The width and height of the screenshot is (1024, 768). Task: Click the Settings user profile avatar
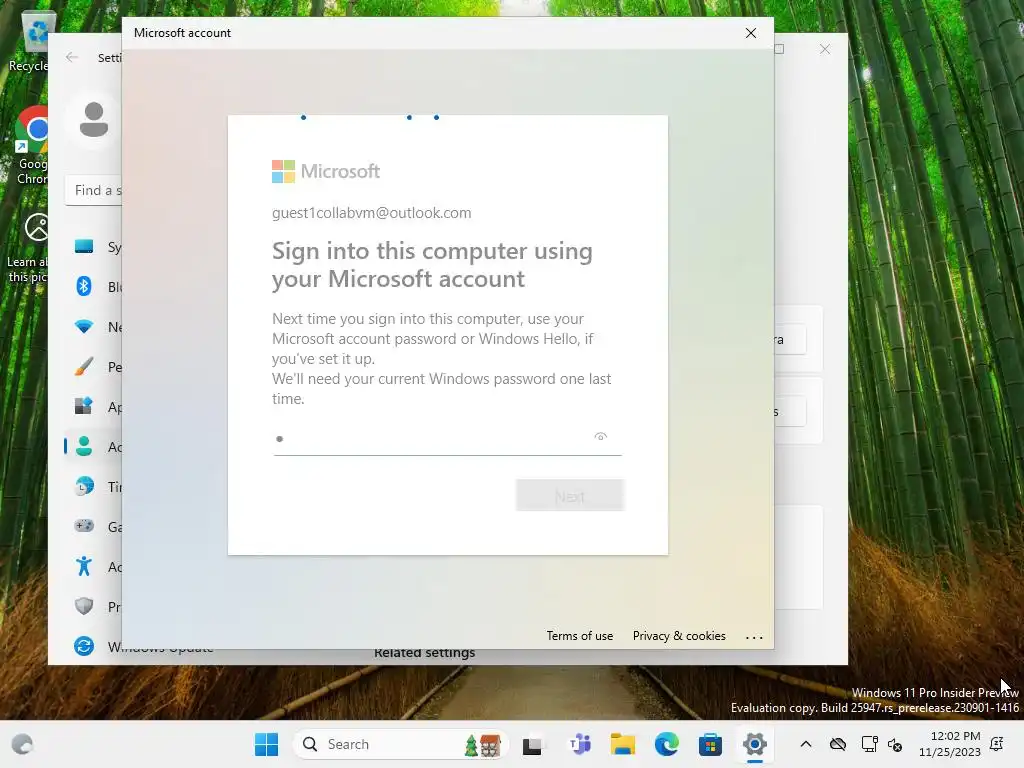pos(93,120)
